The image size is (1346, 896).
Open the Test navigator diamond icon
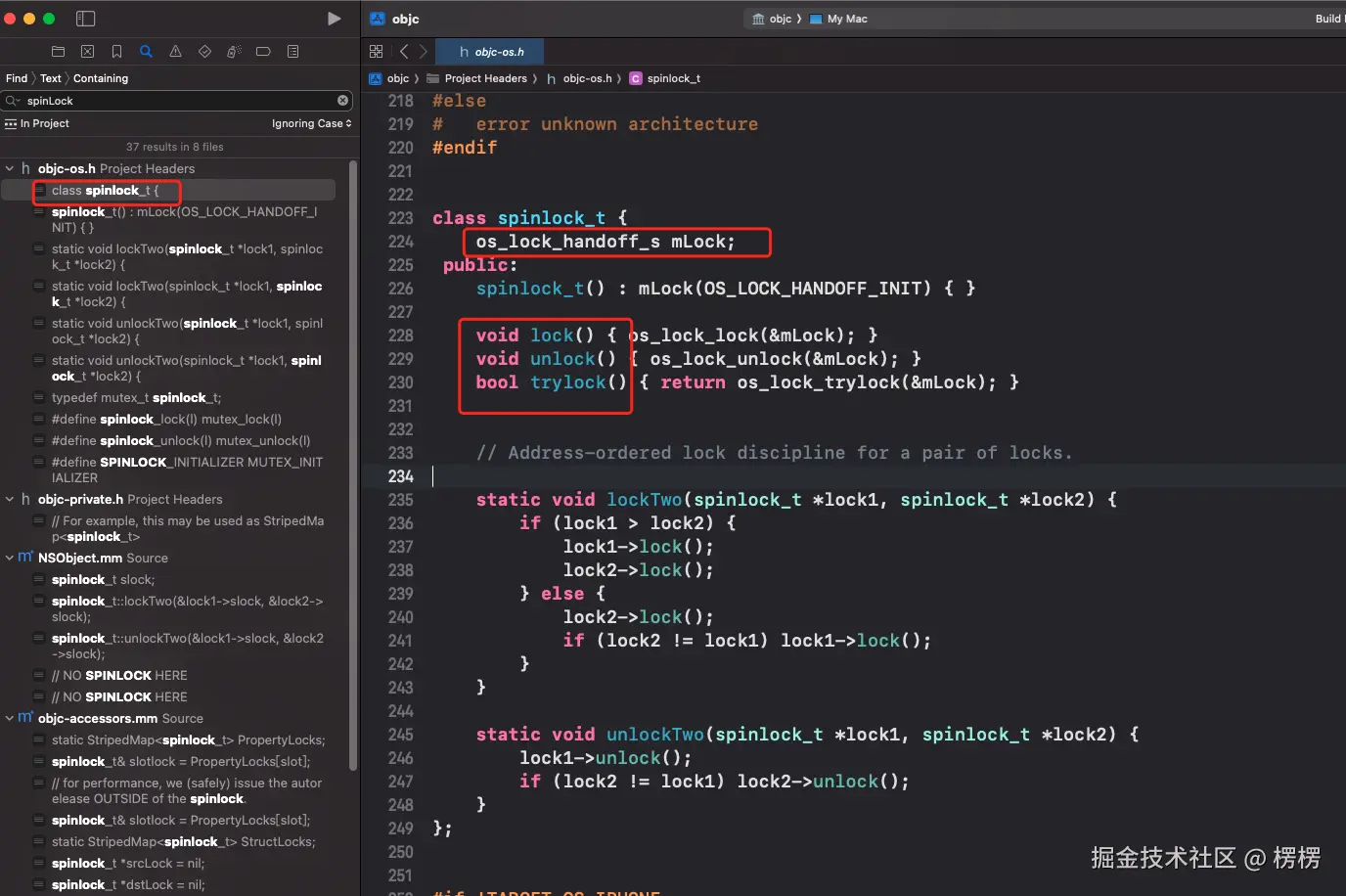point(204,52)
